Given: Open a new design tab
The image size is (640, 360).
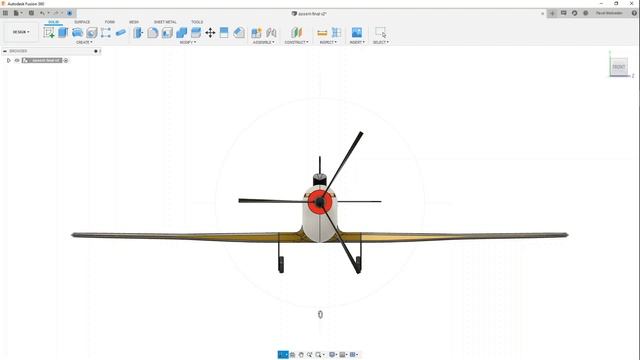Looking at the screenshot, I should (x=552, y=13).
